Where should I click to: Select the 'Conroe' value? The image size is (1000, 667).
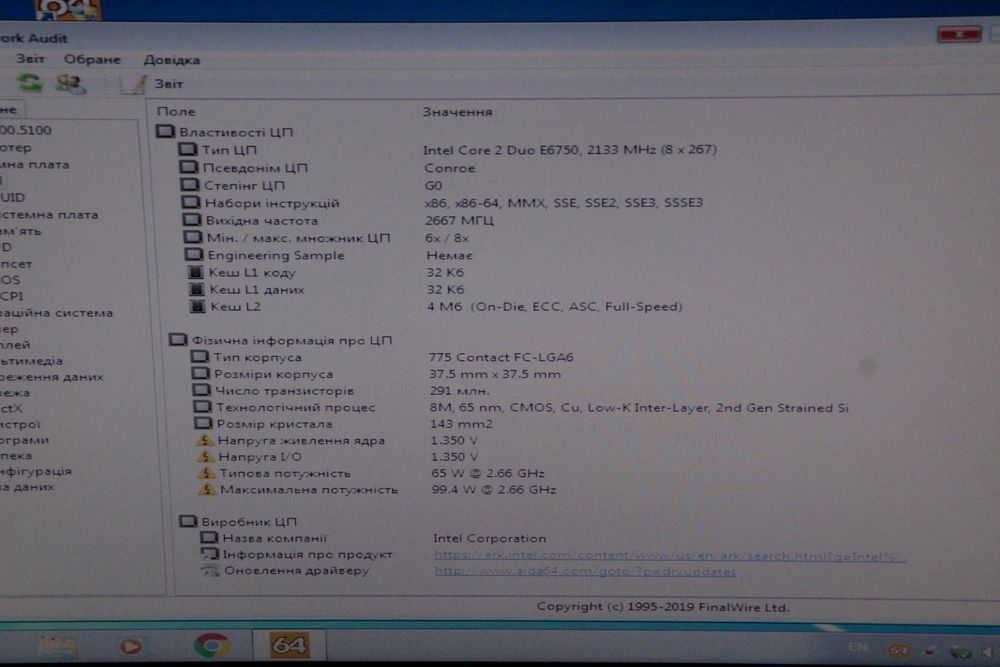click(x=450, y=168)
